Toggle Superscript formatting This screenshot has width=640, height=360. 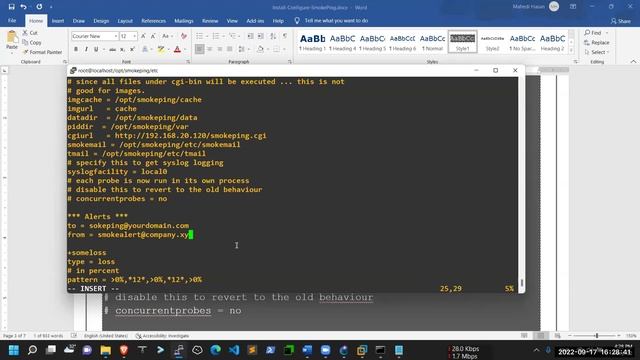(132, 49)
